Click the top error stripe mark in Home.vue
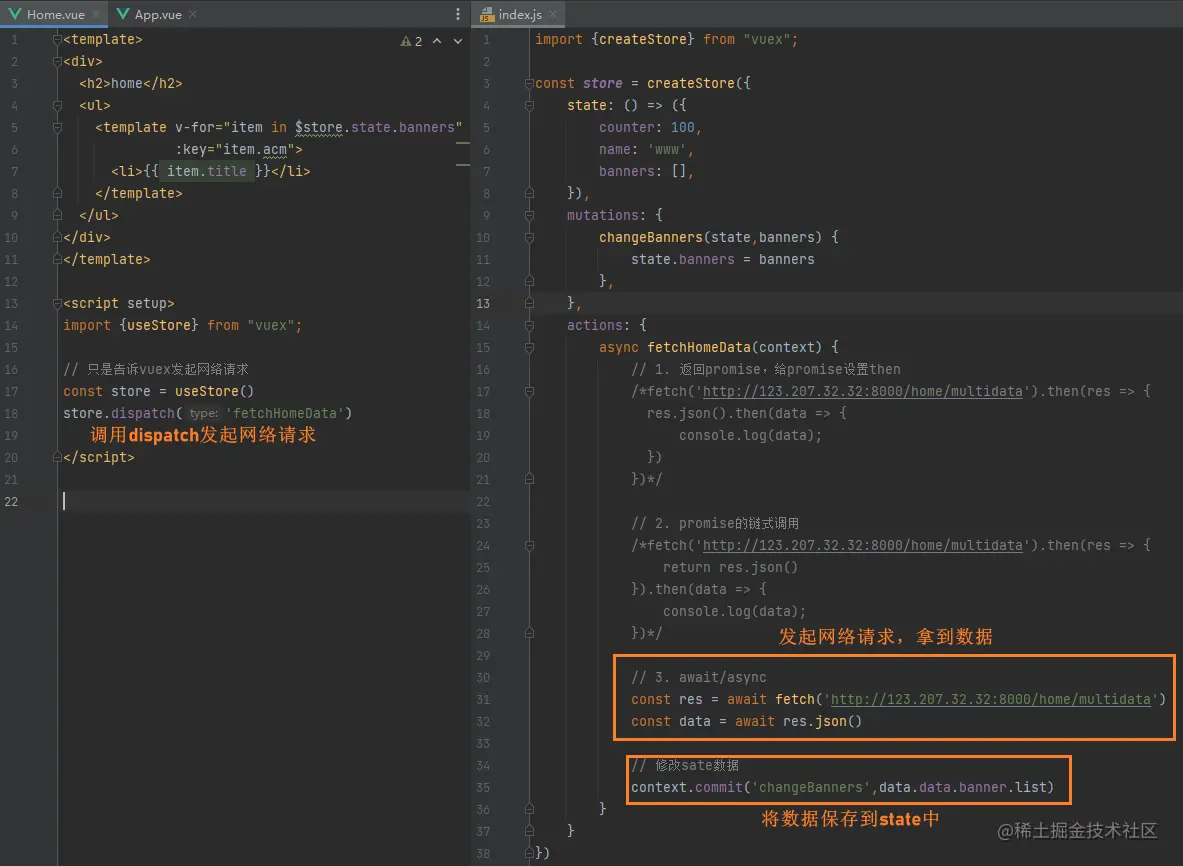 click(x=462, y=143)
